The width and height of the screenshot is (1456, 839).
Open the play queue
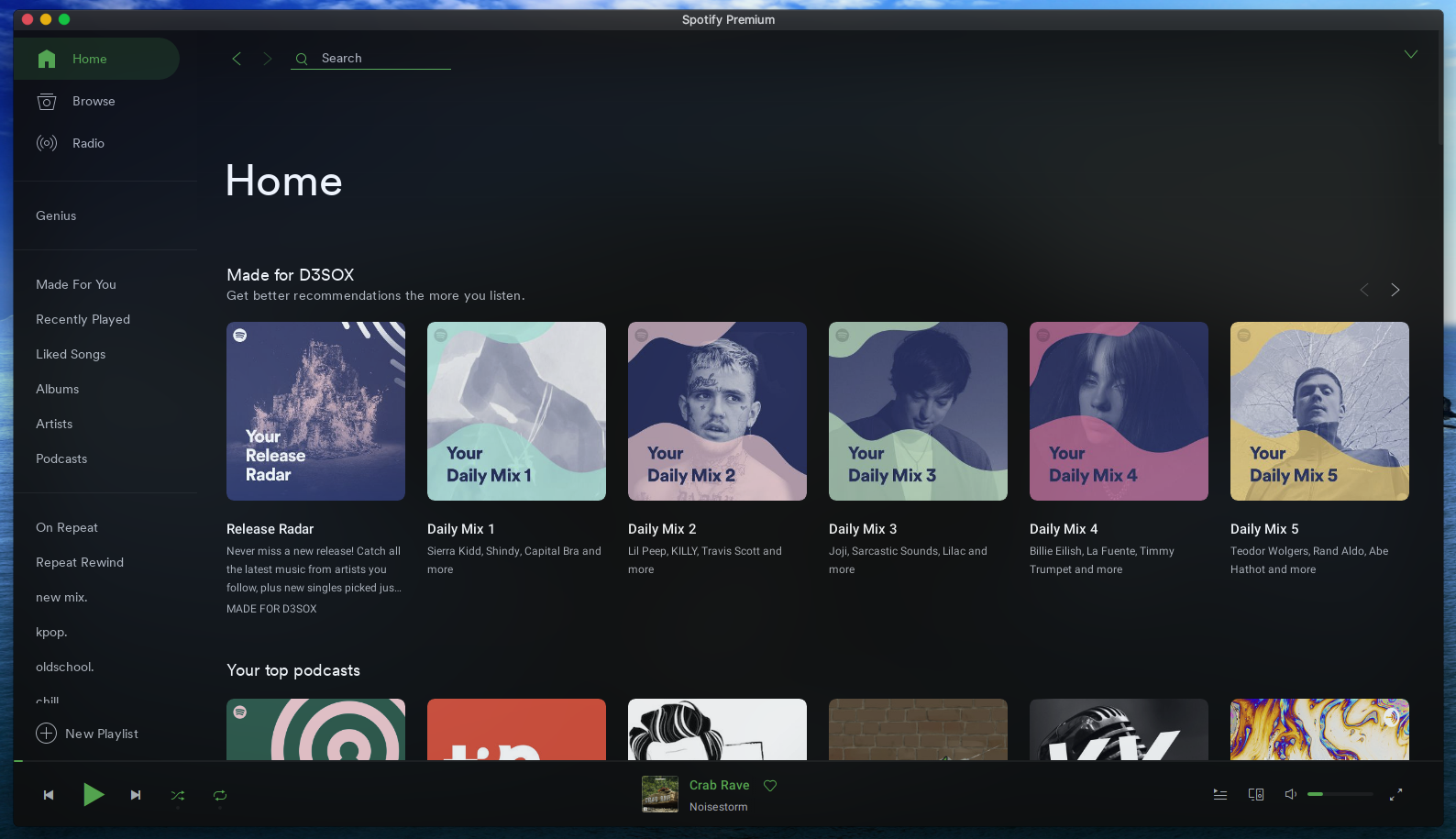click(1220, 794)
